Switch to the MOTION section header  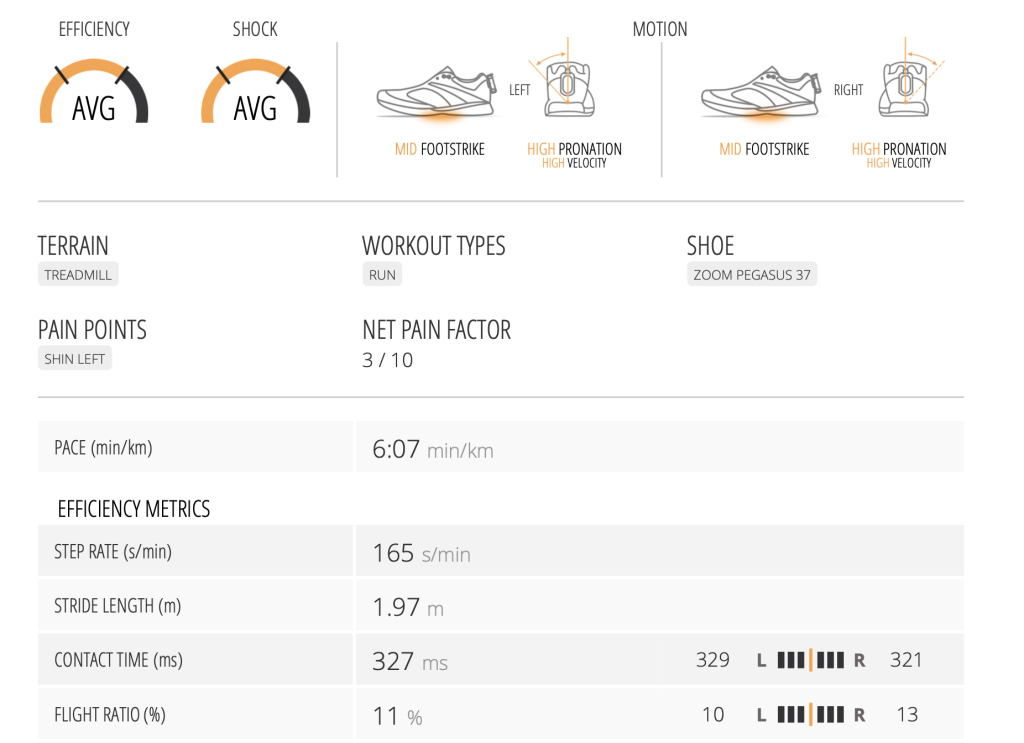coord(660,29)
